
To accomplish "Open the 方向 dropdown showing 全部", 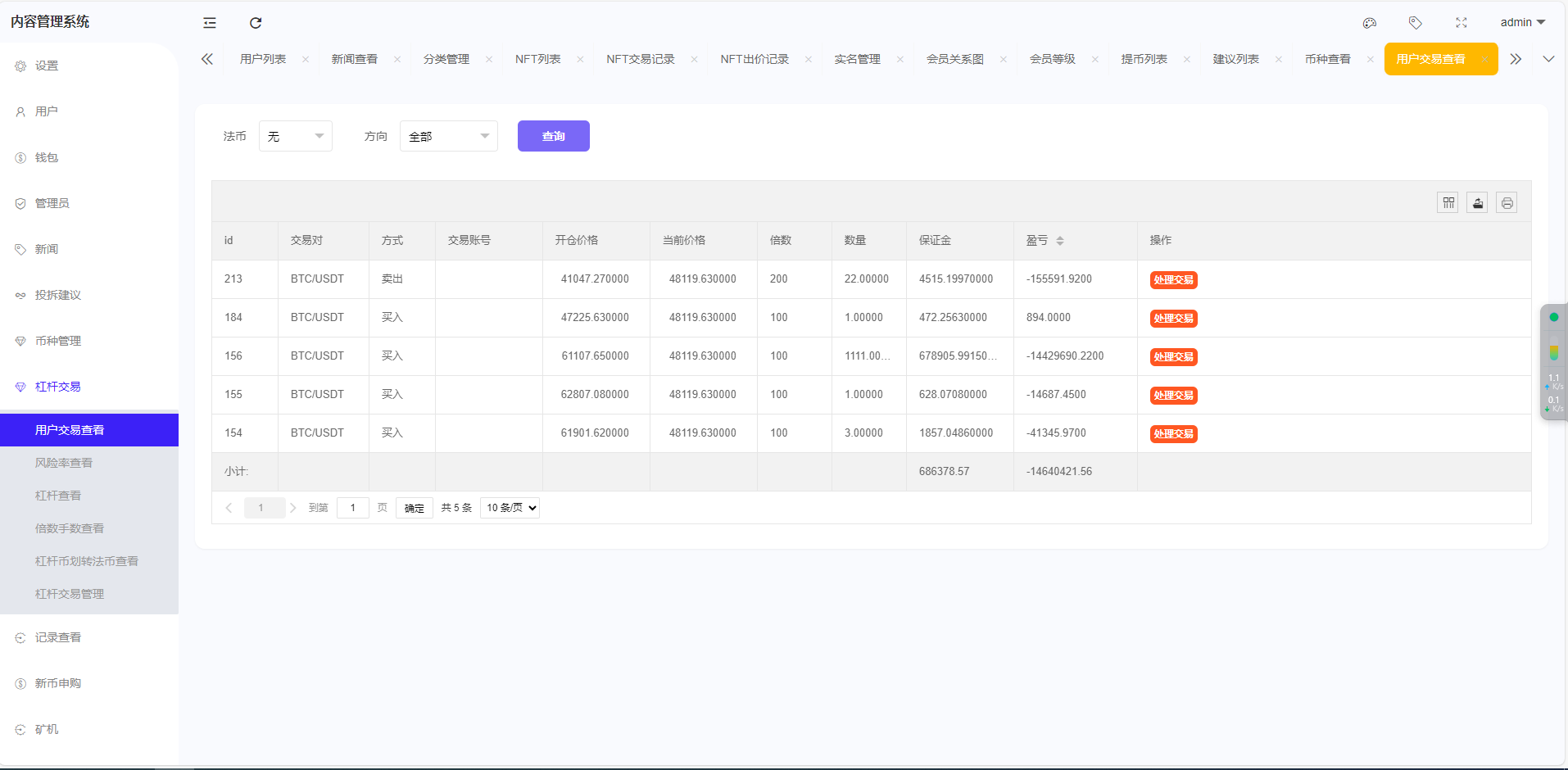I will (x=449, y=136).
